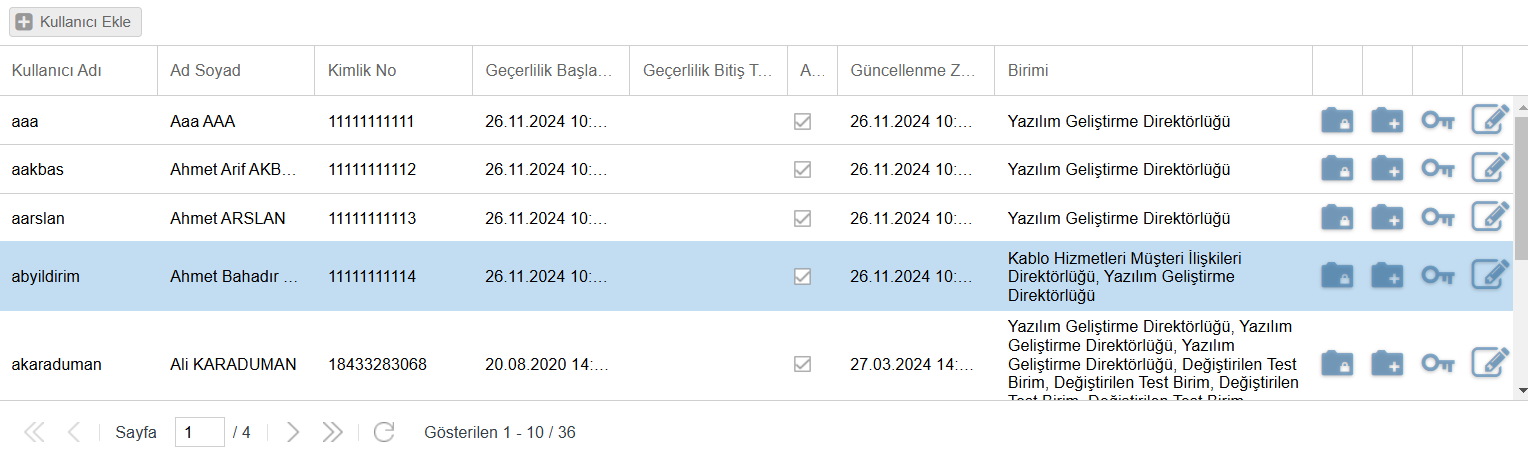Click the edit icon for user aaa
Screen dimensions: 1528x462
pos(1489,121)
